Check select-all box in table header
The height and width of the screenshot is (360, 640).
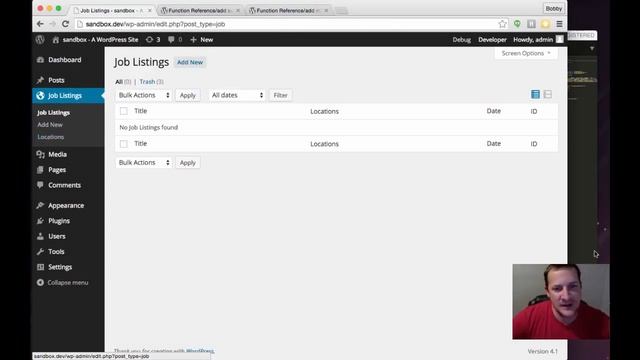coord(124,111)
